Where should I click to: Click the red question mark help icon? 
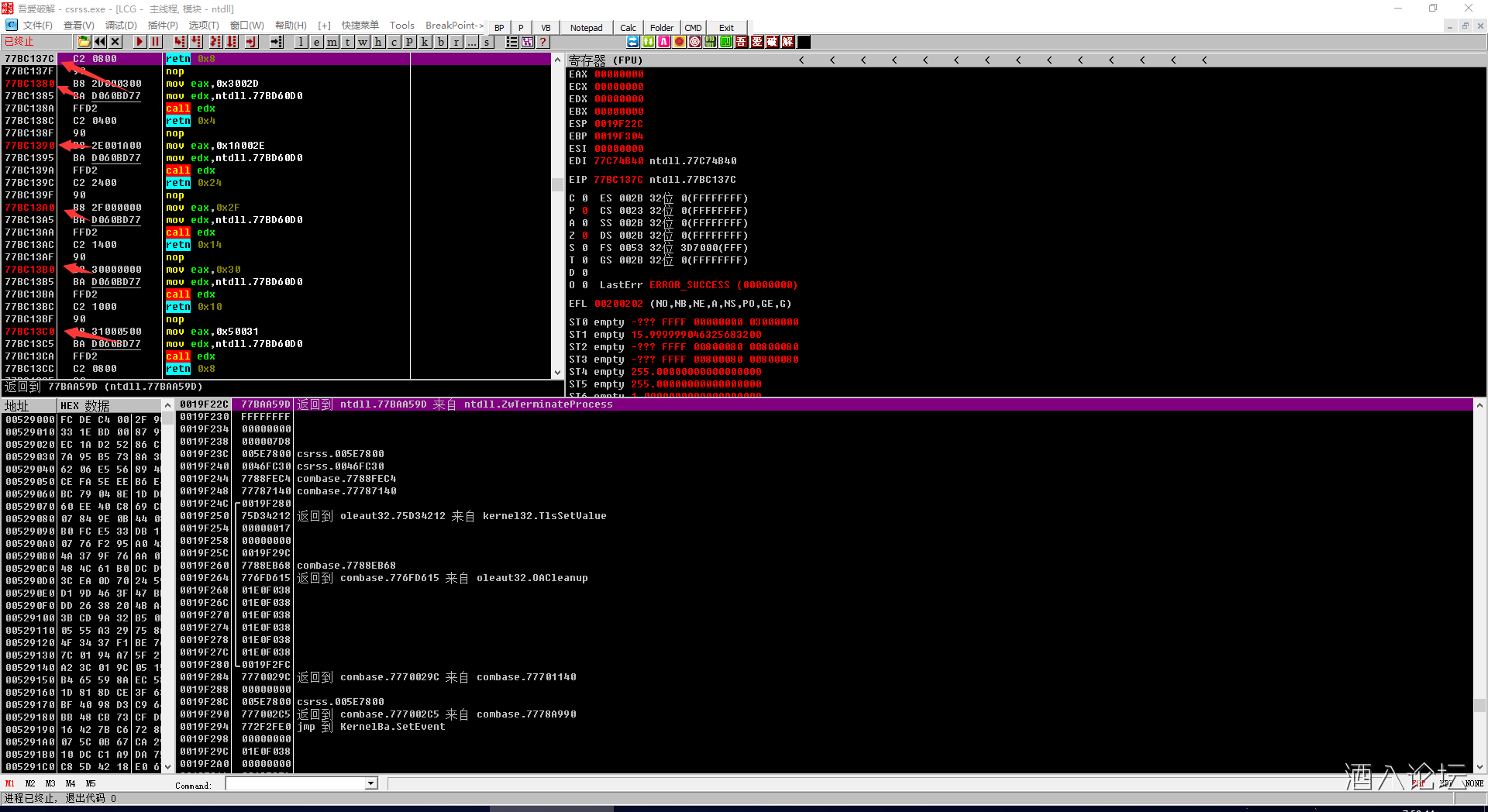(x=543, y=42)
